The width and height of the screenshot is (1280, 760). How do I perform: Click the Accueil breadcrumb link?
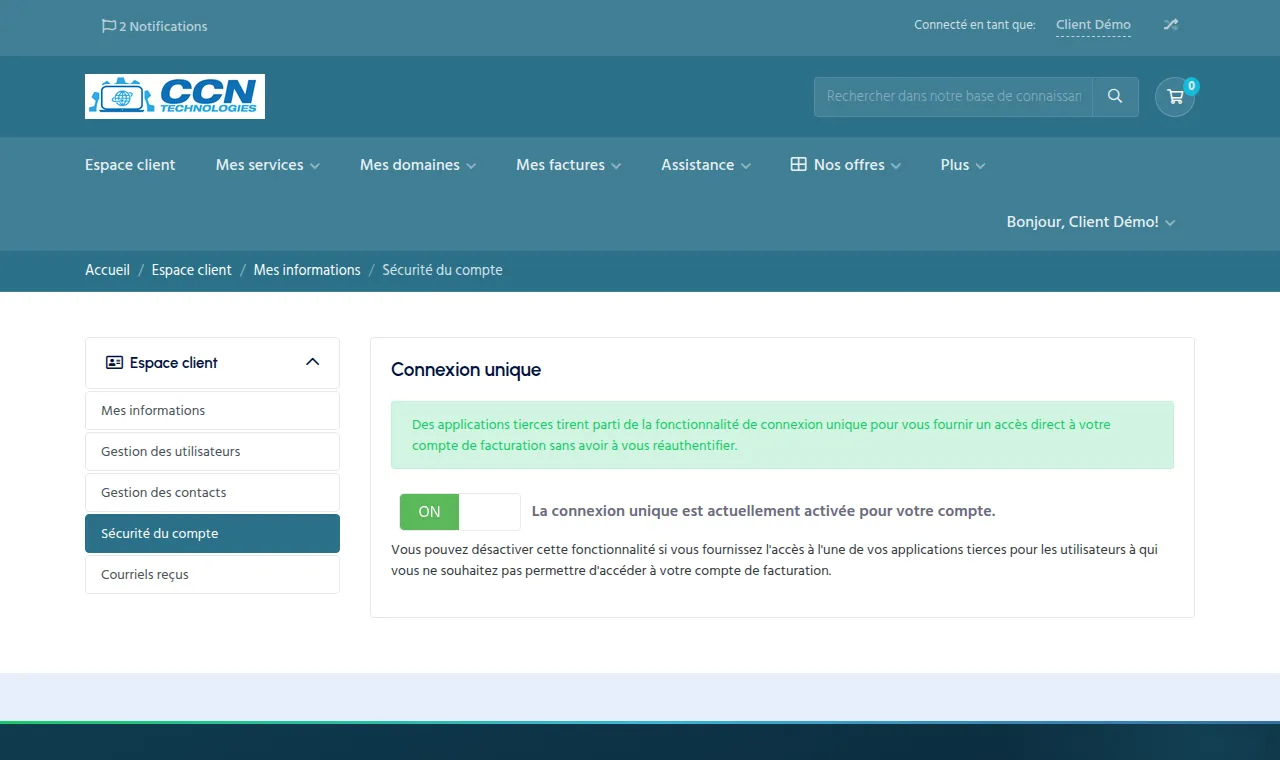[107, 270]
